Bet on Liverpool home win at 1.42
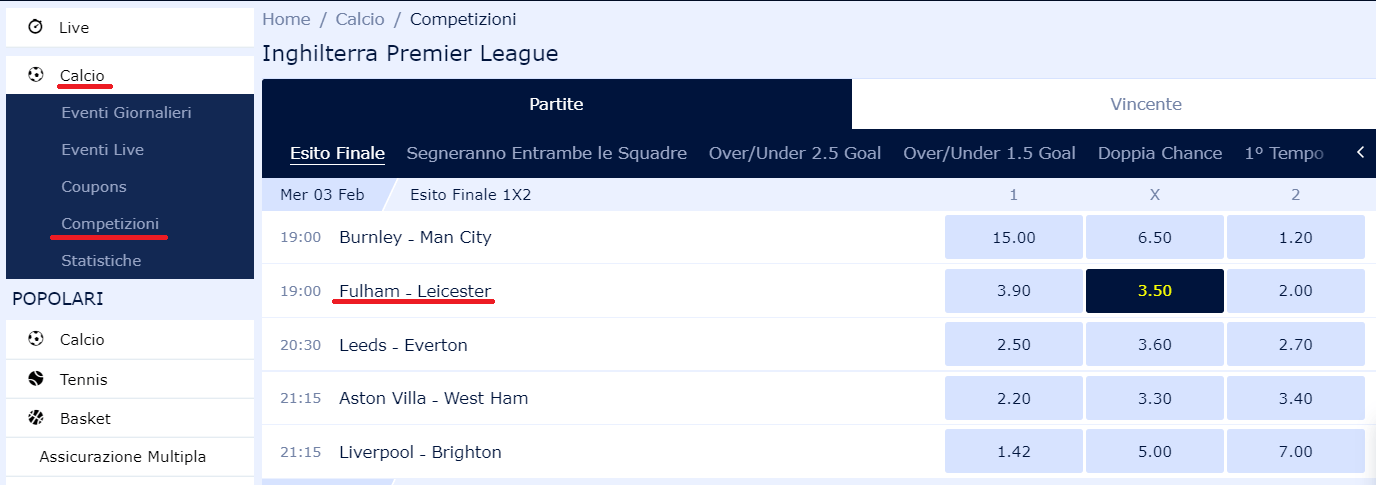The image size is (1376, 485). point(1013,452)
